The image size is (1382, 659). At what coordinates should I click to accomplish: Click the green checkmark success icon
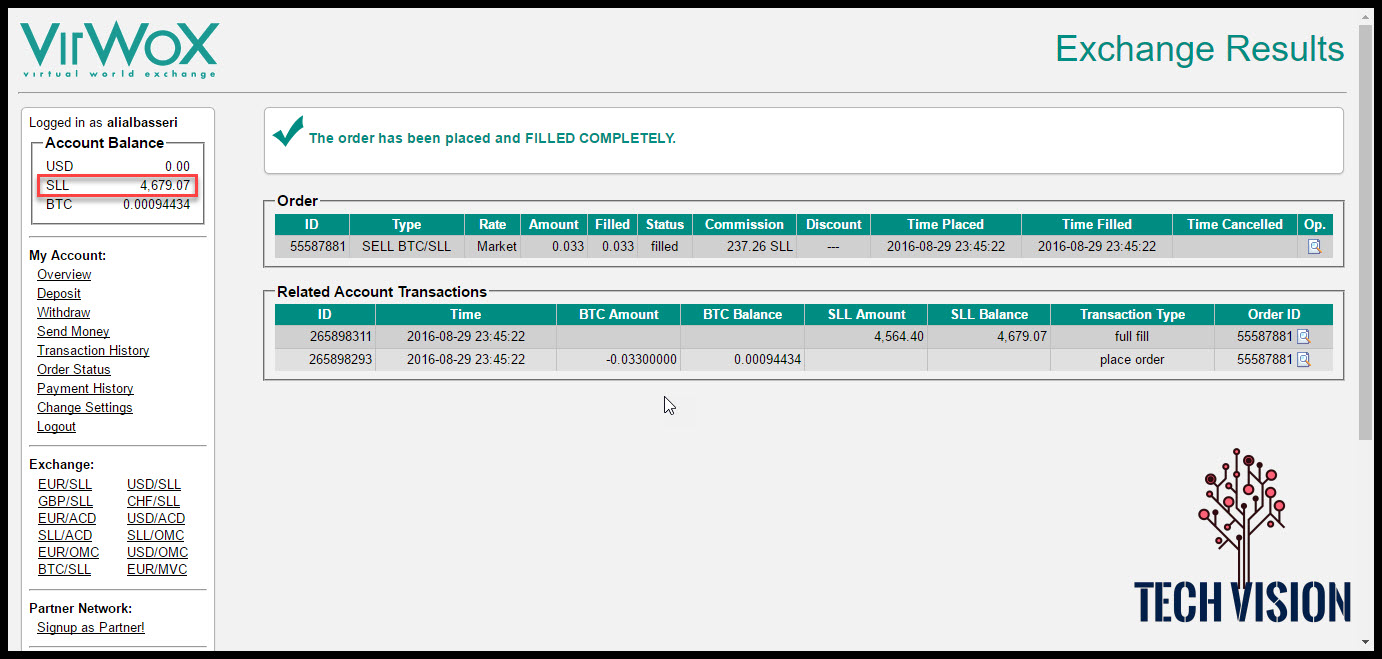pyautogui.click(x=288, y=130)
